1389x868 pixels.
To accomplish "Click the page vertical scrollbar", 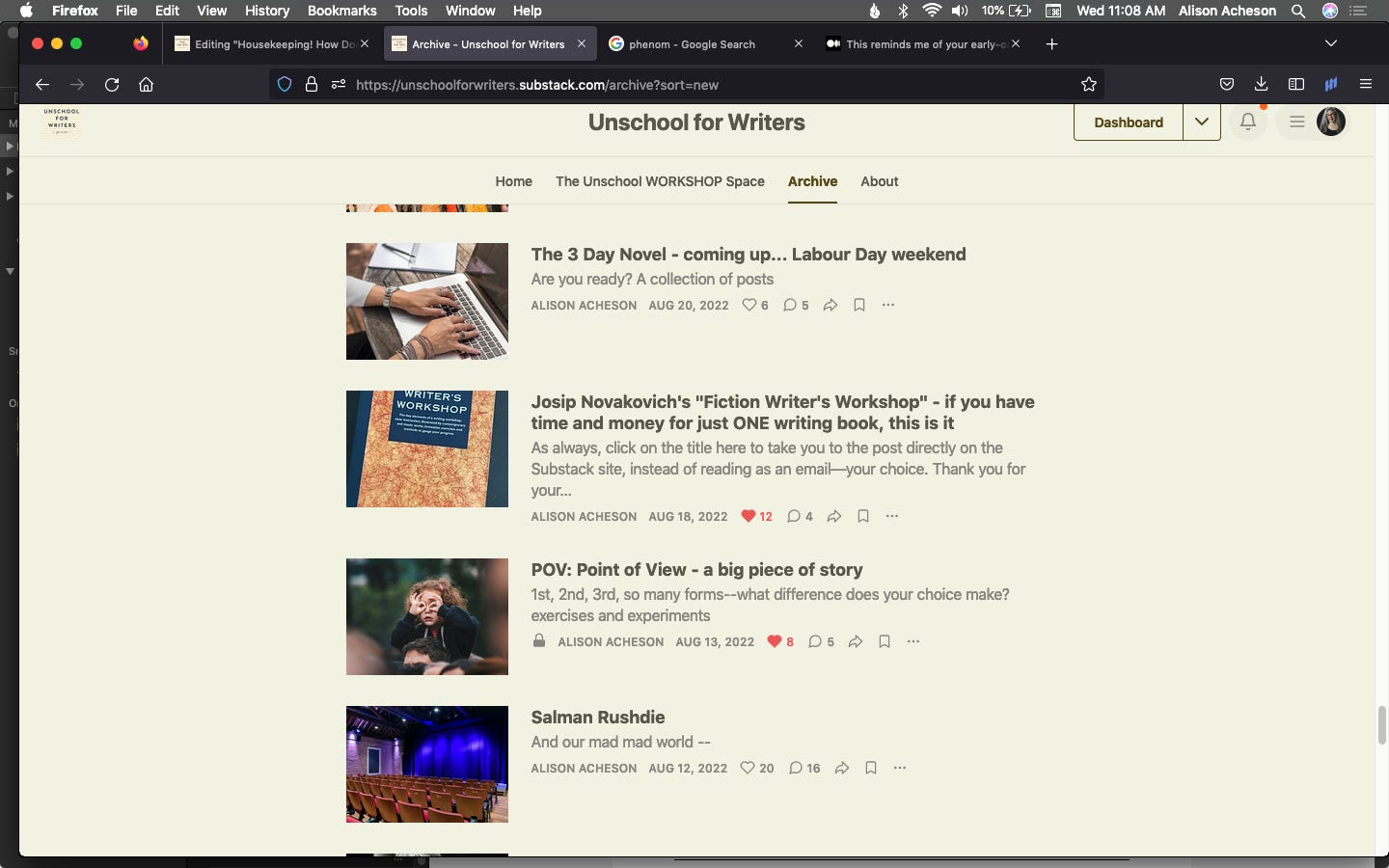I will pyautogui.click(x=1381, y=725).
